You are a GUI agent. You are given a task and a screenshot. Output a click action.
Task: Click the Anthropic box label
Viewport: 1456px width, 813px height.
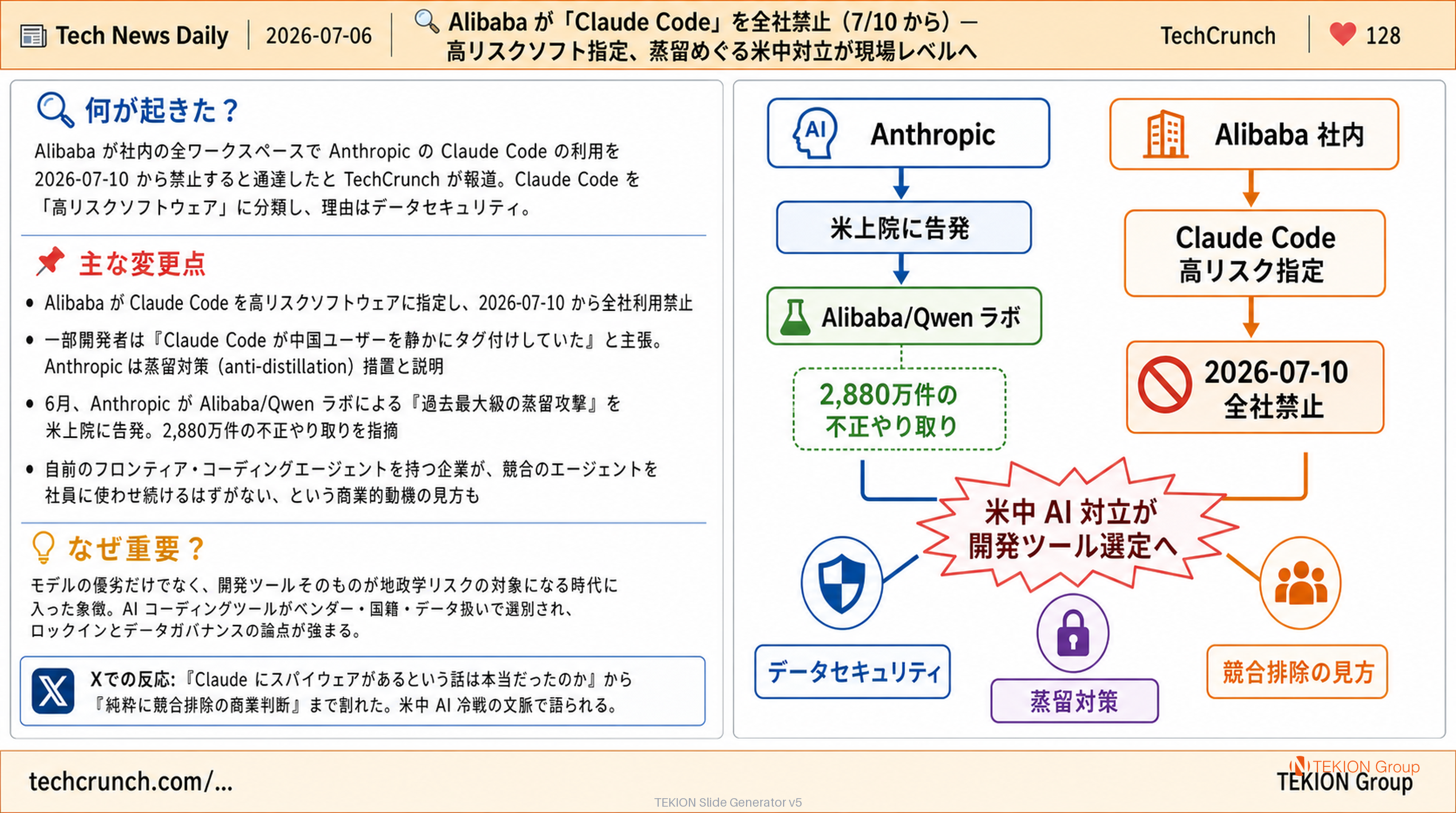coord(933,134)
